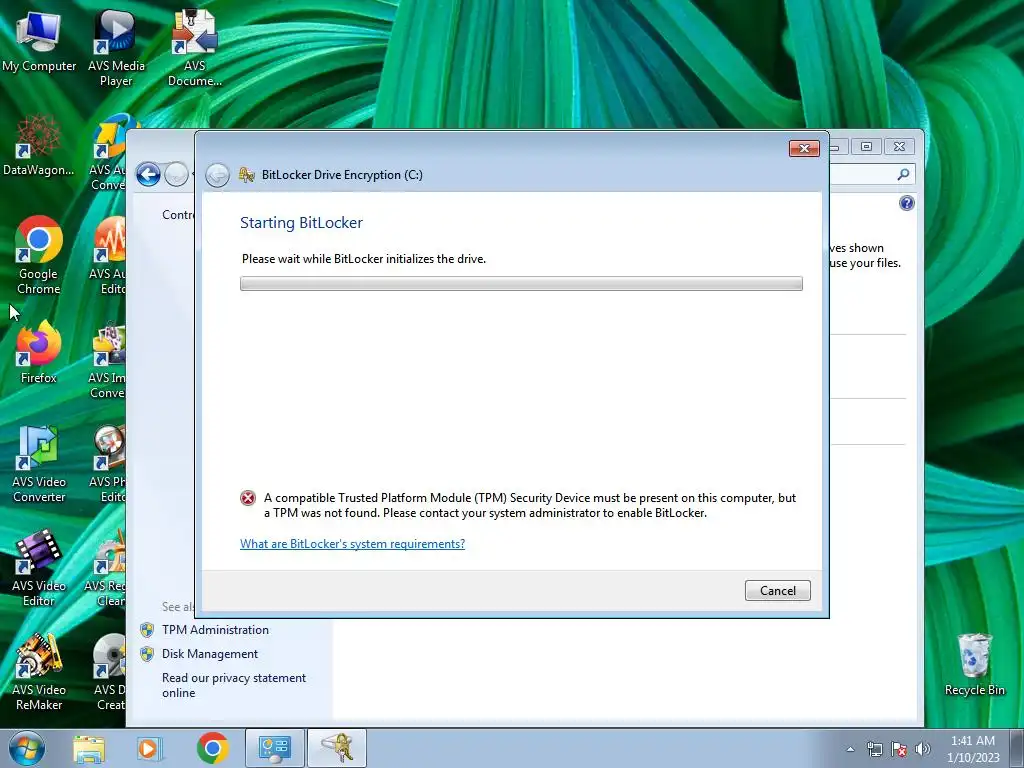Switch to Control Panel taskbar window
The width and height of the screenshot is (1024, 768).
[274, 748]
